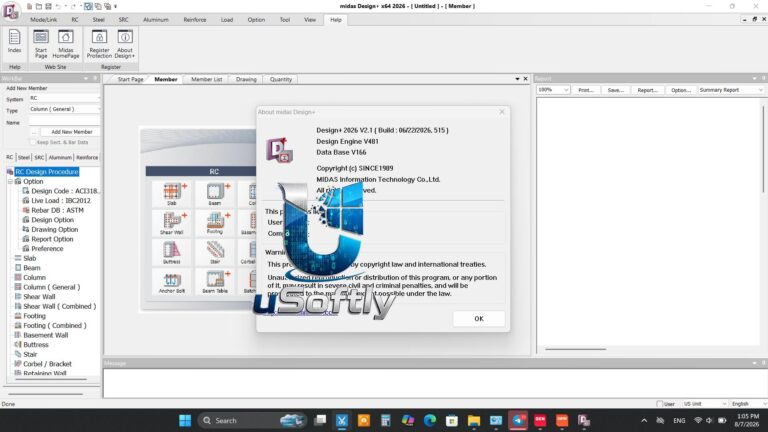This screenshot has height=432, width=768.
Task: Switch to the Member List tab
Action: pos(207,79)
